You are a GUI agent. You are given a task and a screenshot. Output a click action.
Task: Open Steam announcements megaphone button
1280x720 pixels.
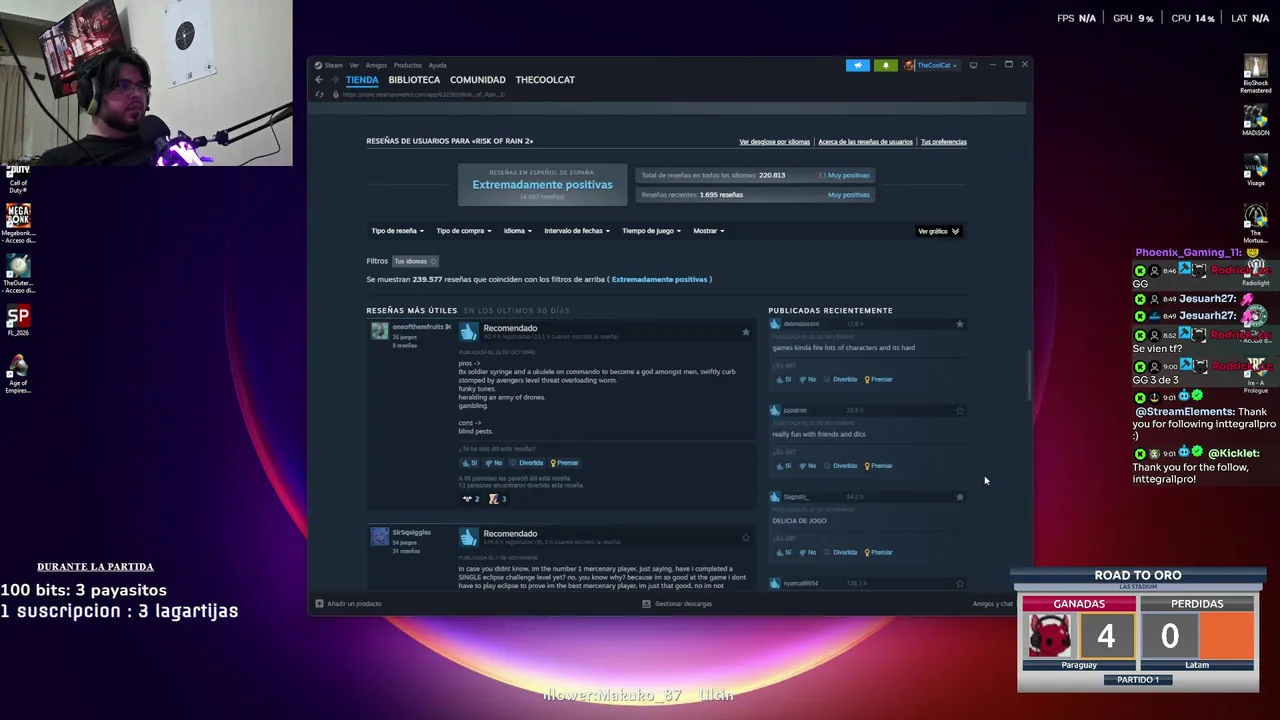click(x=858, y=65)
